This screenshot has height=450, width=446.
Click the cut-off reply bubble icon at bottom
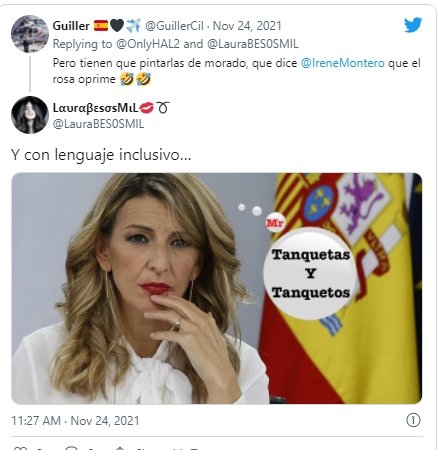click(x=72, y=448)
